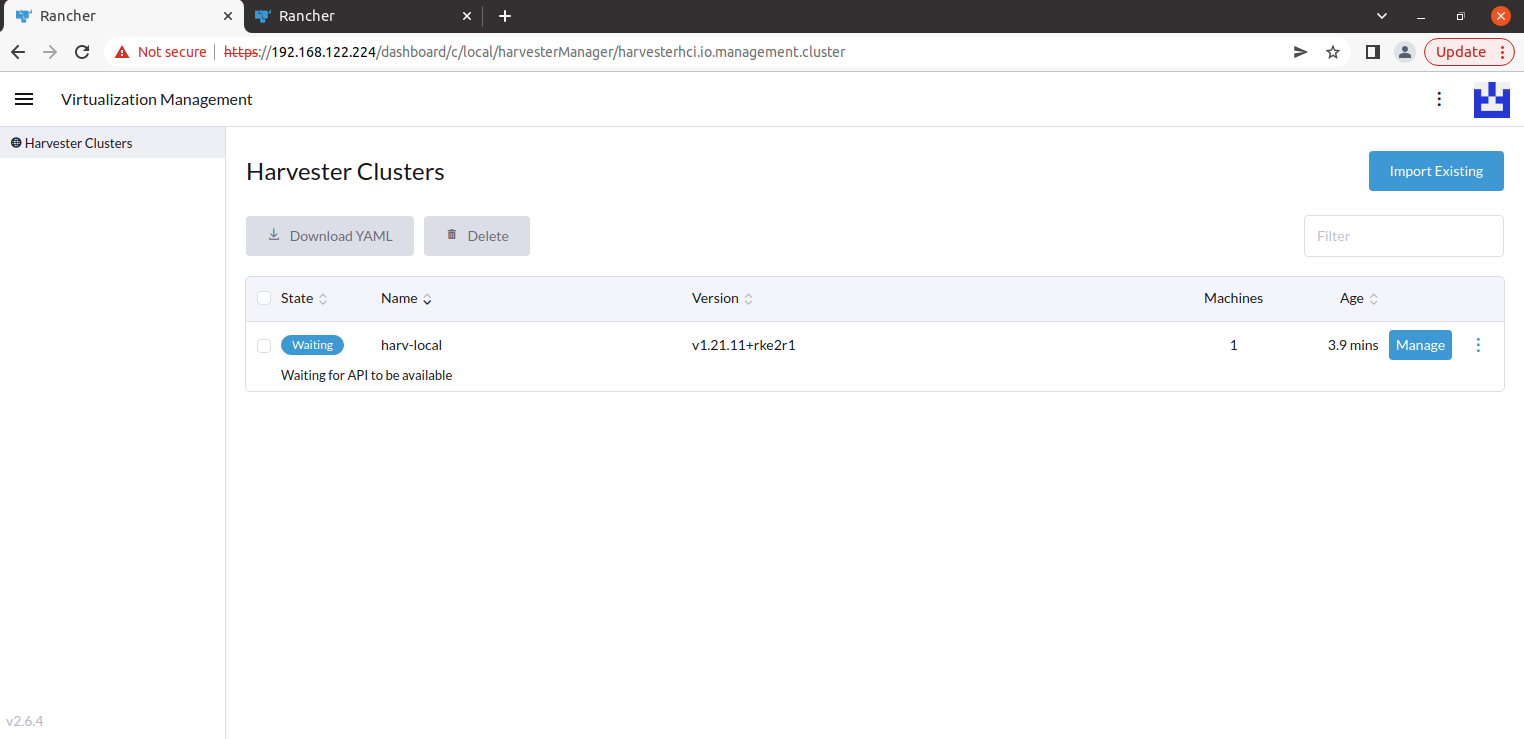
Task: Click the download icon on Download YAML
Action: pos(273,234)
